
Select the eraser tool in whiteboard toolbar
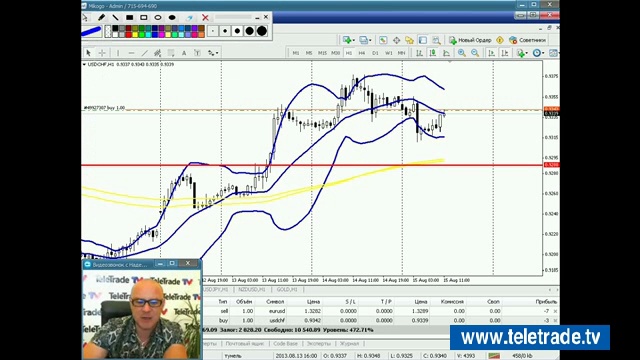[x=190, y=18]
